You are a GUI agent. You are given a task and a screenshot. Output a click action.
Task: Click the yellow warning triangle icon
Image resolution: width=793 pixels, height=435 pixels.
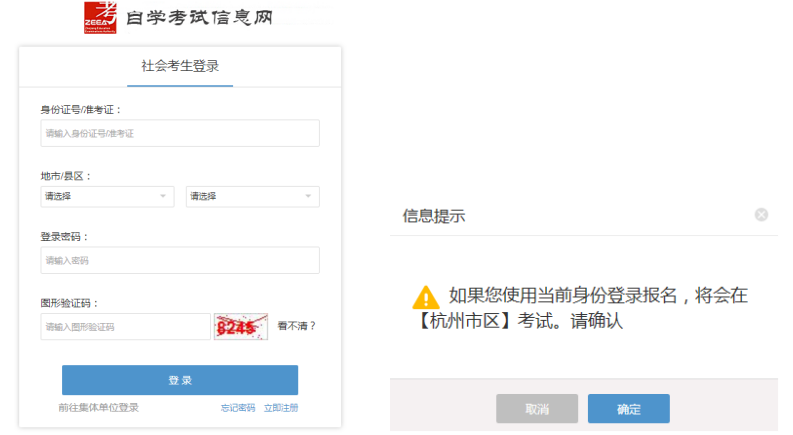426,297
